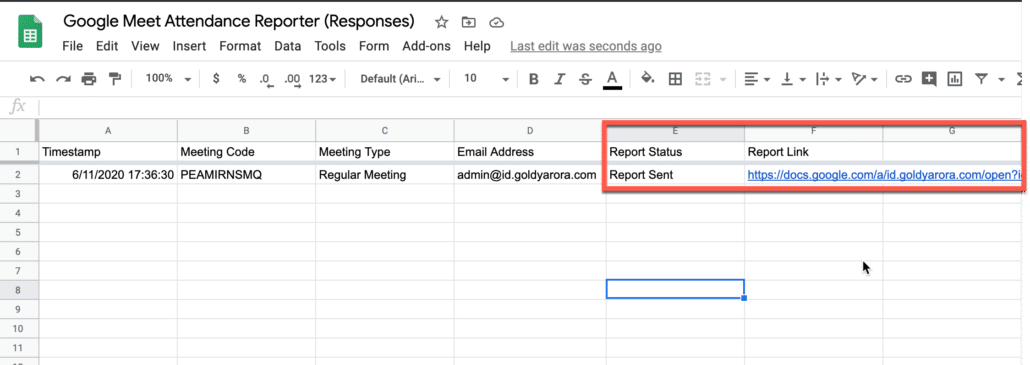The height and width of the screenshot is (365, 1030).
Task: Open the Insert menu
Action: 189,46
